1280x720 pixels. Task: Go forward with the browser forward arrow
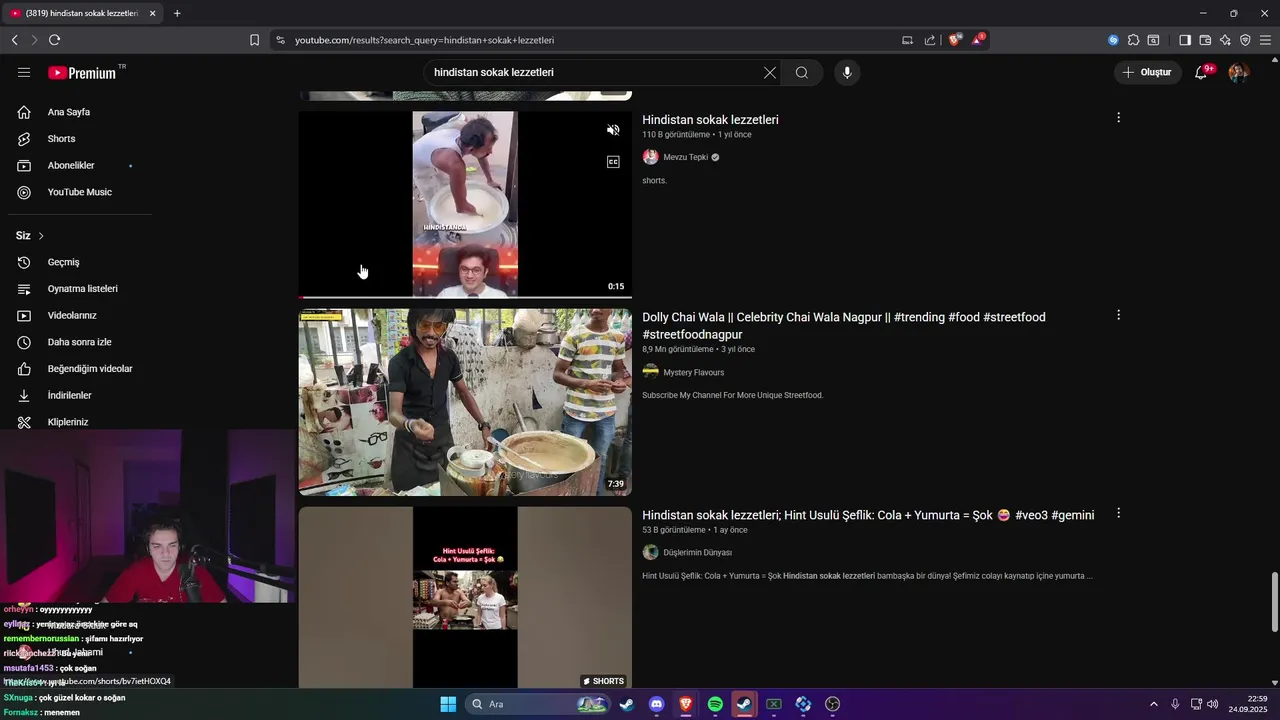pos(34,40)
